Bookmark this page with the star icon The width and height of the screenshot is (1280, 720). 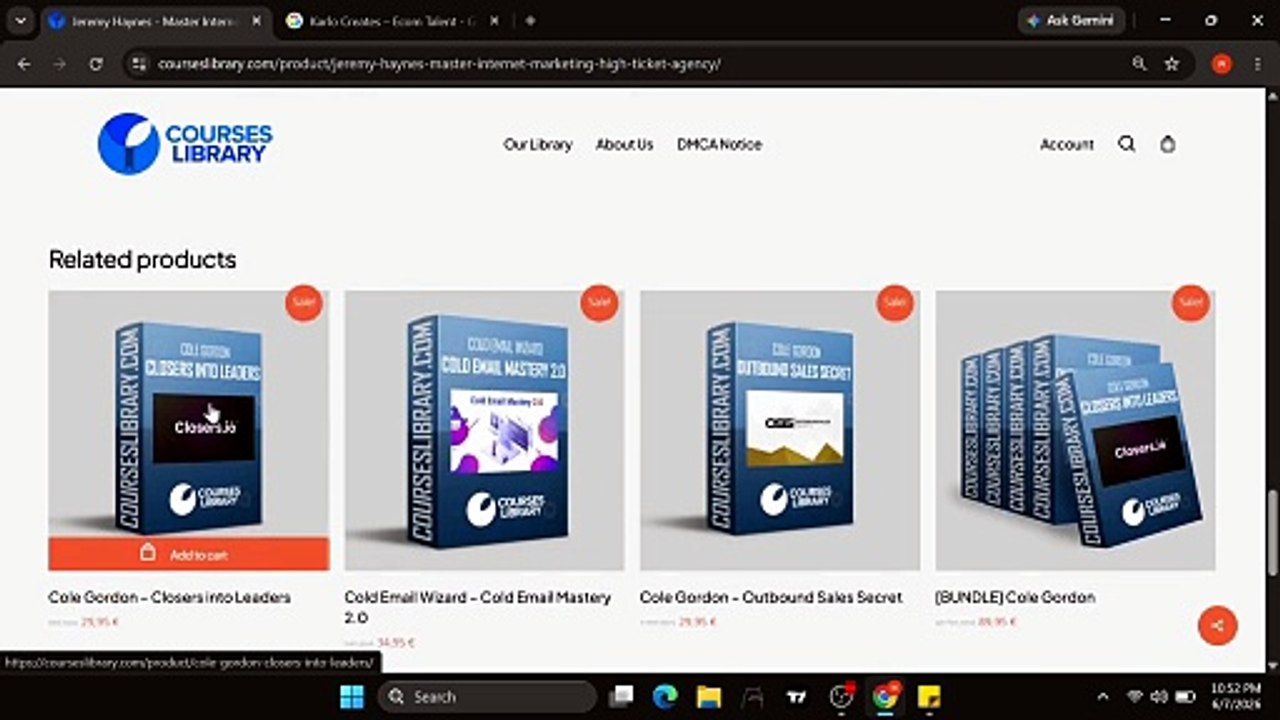(1171, 63)
